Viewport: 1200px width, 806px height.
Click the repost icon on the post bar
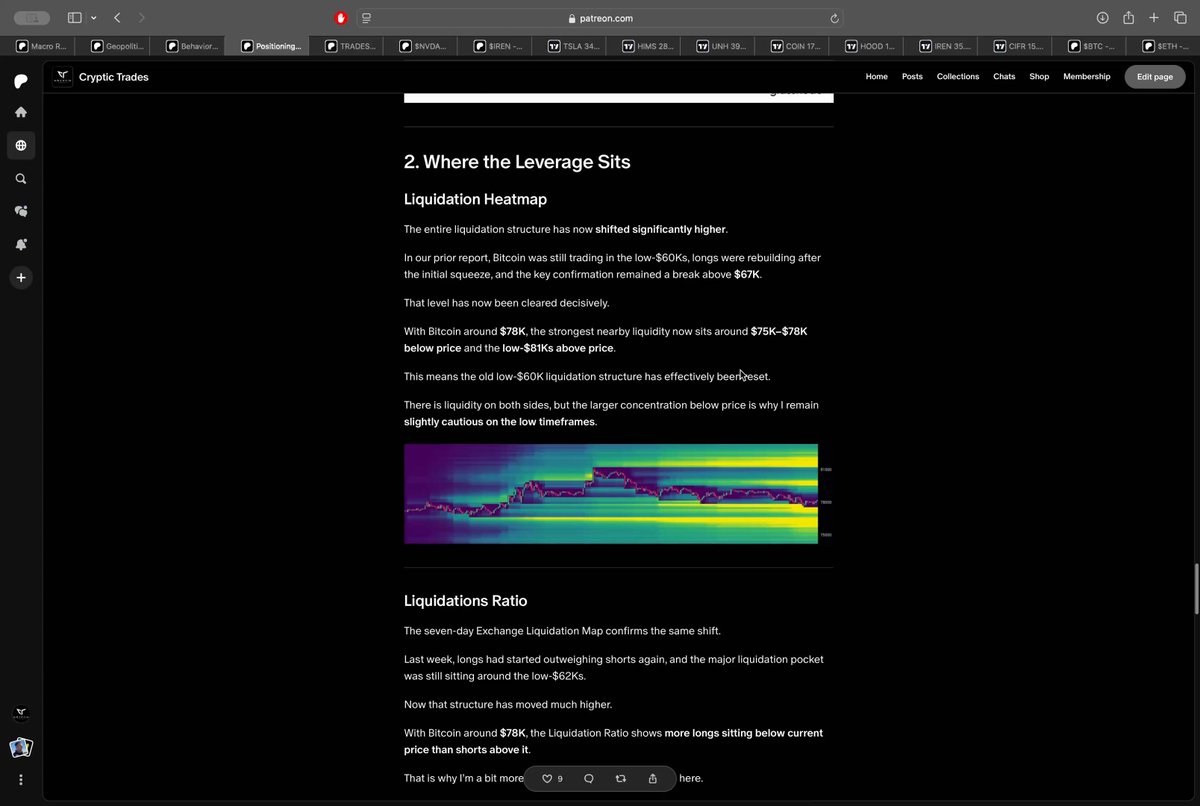tap(621, 778)
